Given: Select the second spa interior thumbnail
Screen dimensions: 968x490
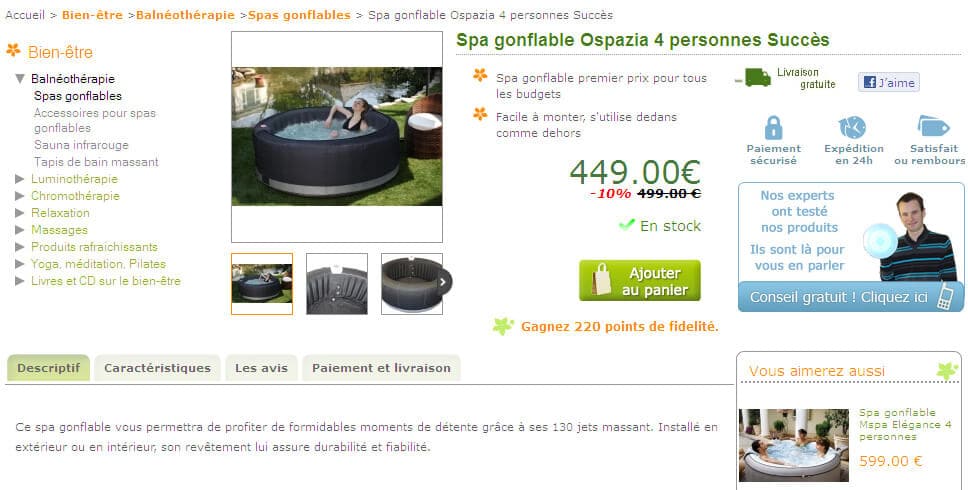Looking at the screenshot, I should coord(337,283).
